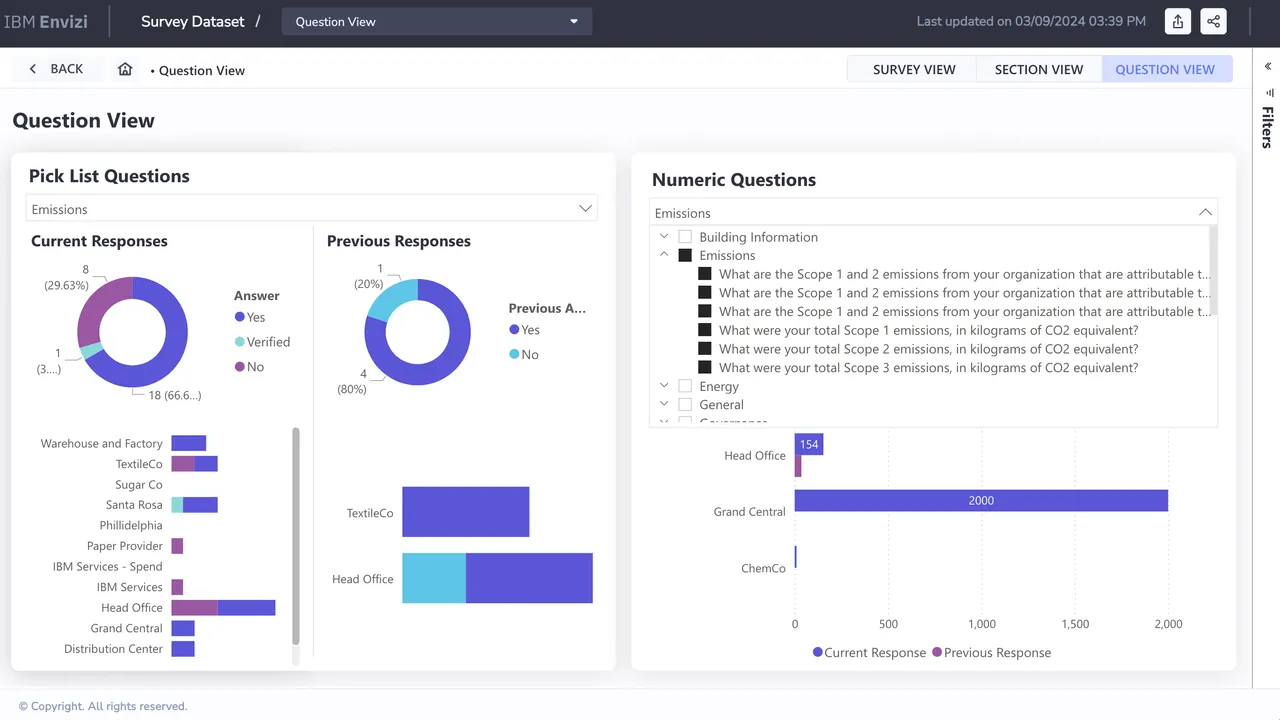Click Santa Rosa row label
This screenshot has height=720, width=1280.
point(134,505)
